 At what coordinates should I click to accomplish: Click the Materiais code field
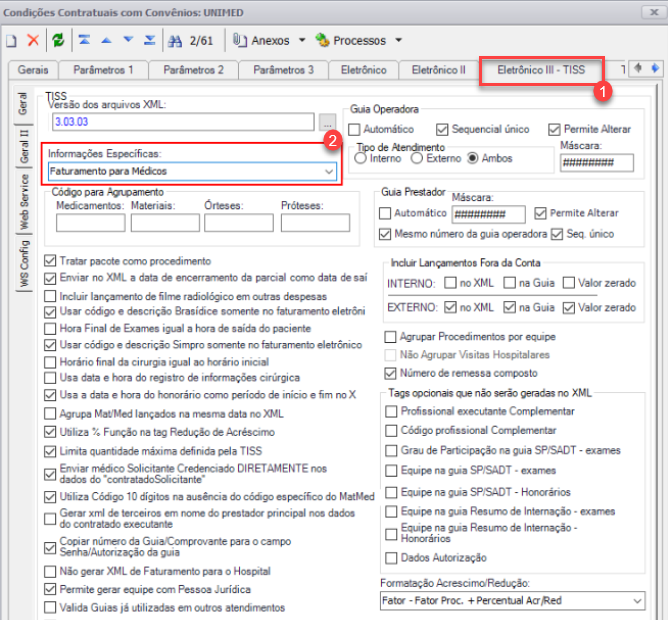tap(165, 223)
